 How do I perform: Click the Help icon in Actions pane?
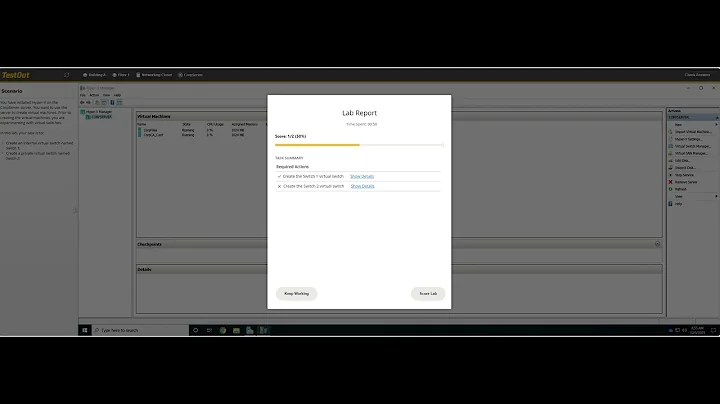tap(670, 204)
